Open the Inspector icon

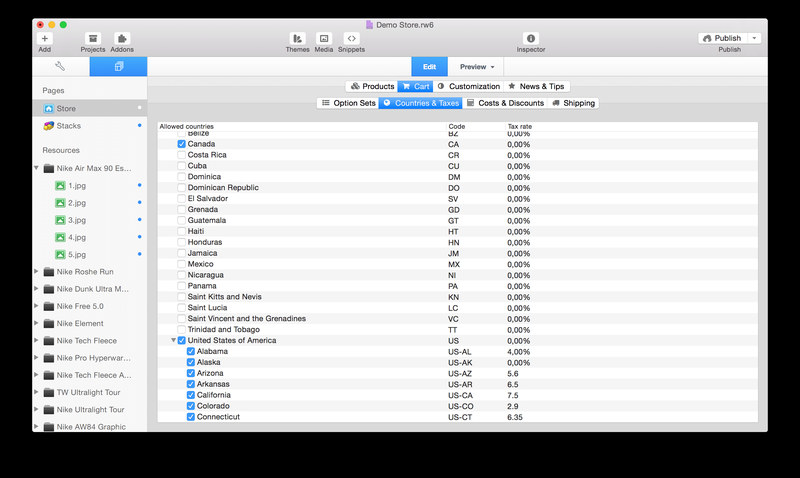click(x=531, y=38)
